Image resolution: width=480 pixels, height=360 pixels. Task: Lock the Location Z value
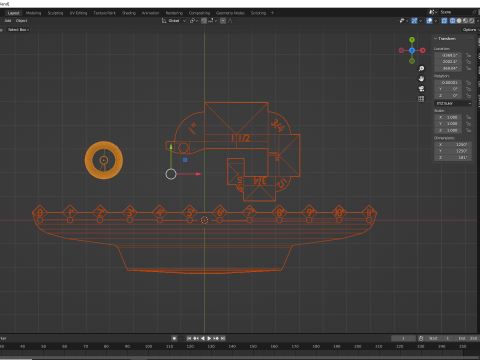pyautogui.click(x=469, y=68)
